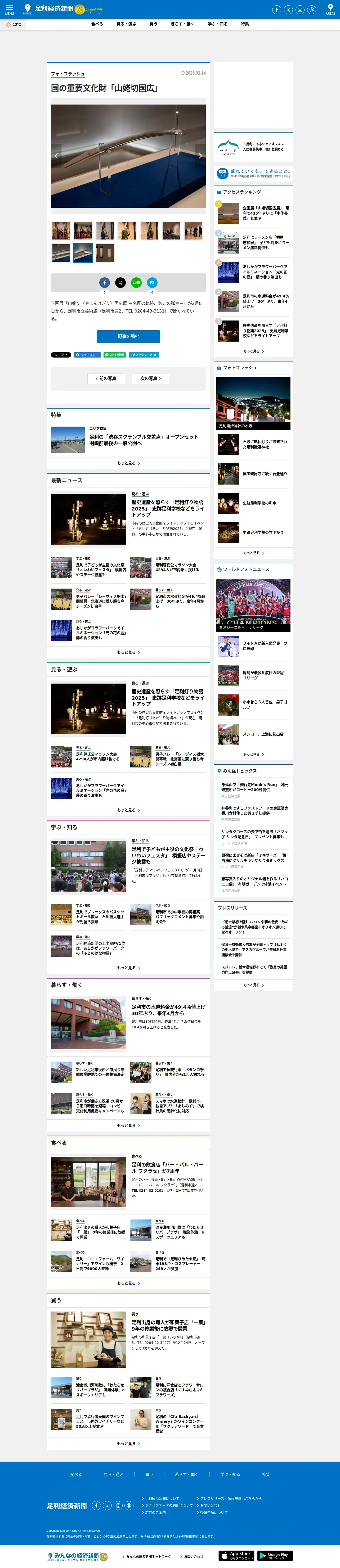This screenshot has width=340, height=1568.
Task: Expand もっと見る under 見る・遊ぶ section
Action: (x=129, y=810)
